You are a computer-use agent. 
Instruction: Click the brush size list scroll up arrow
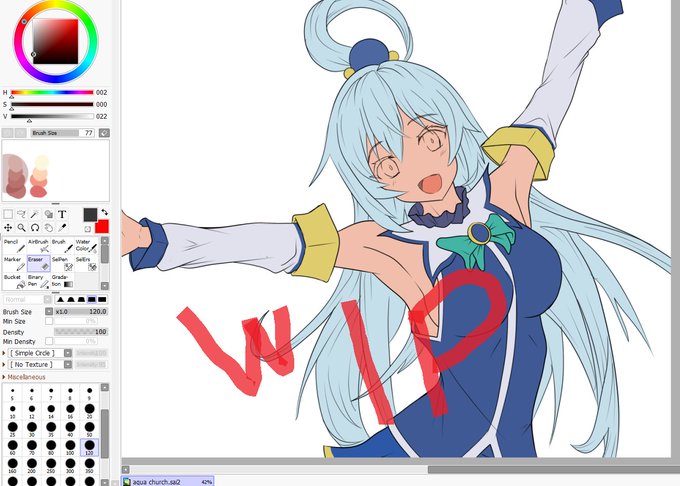105,387
